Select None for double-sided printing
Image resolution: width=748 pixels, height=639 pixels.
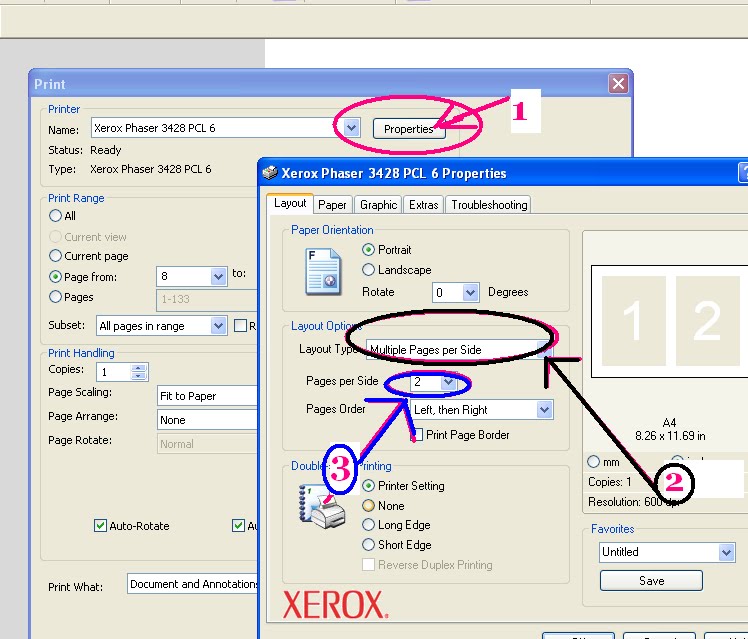[x=368, y=505]
